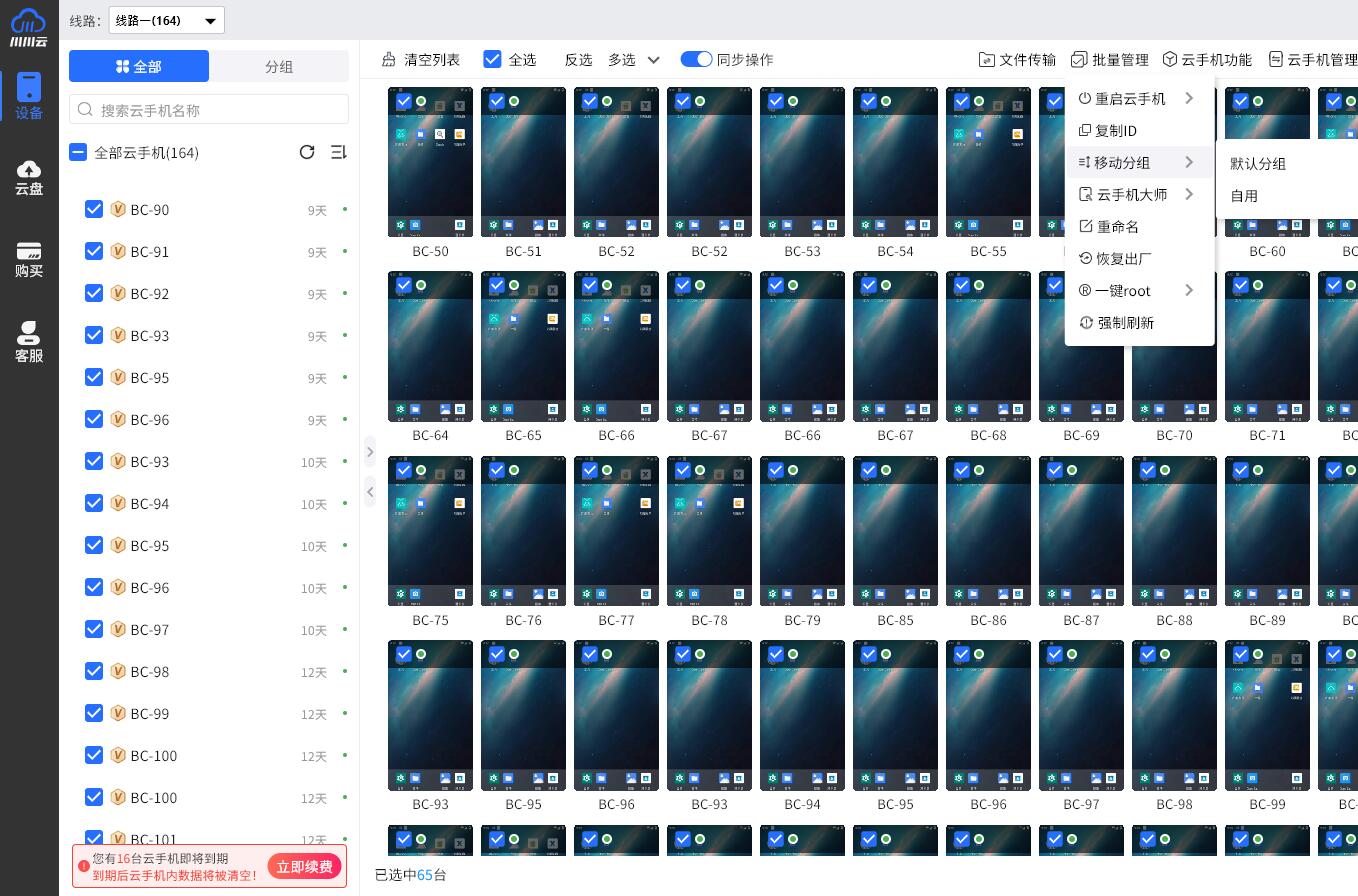
Task: Open 客服 customer service in sidebar
Action: 29,342
